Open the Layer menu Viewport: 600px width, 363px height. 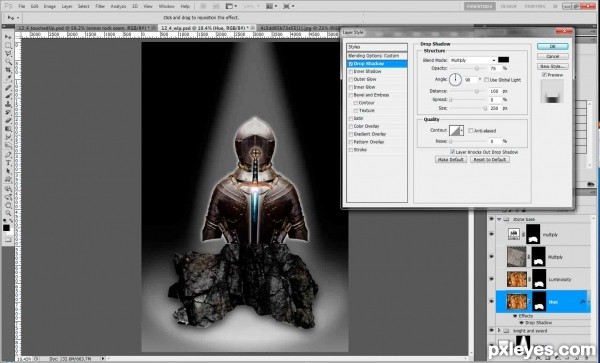[x=67, y=7]
